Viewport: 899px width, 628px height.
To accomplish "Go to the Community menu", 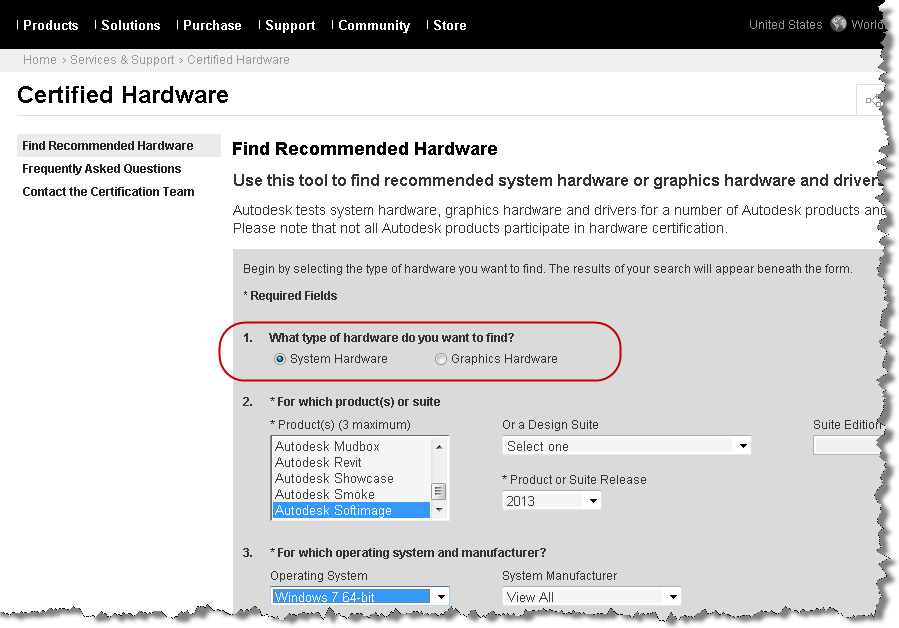I will coord(374,25).
